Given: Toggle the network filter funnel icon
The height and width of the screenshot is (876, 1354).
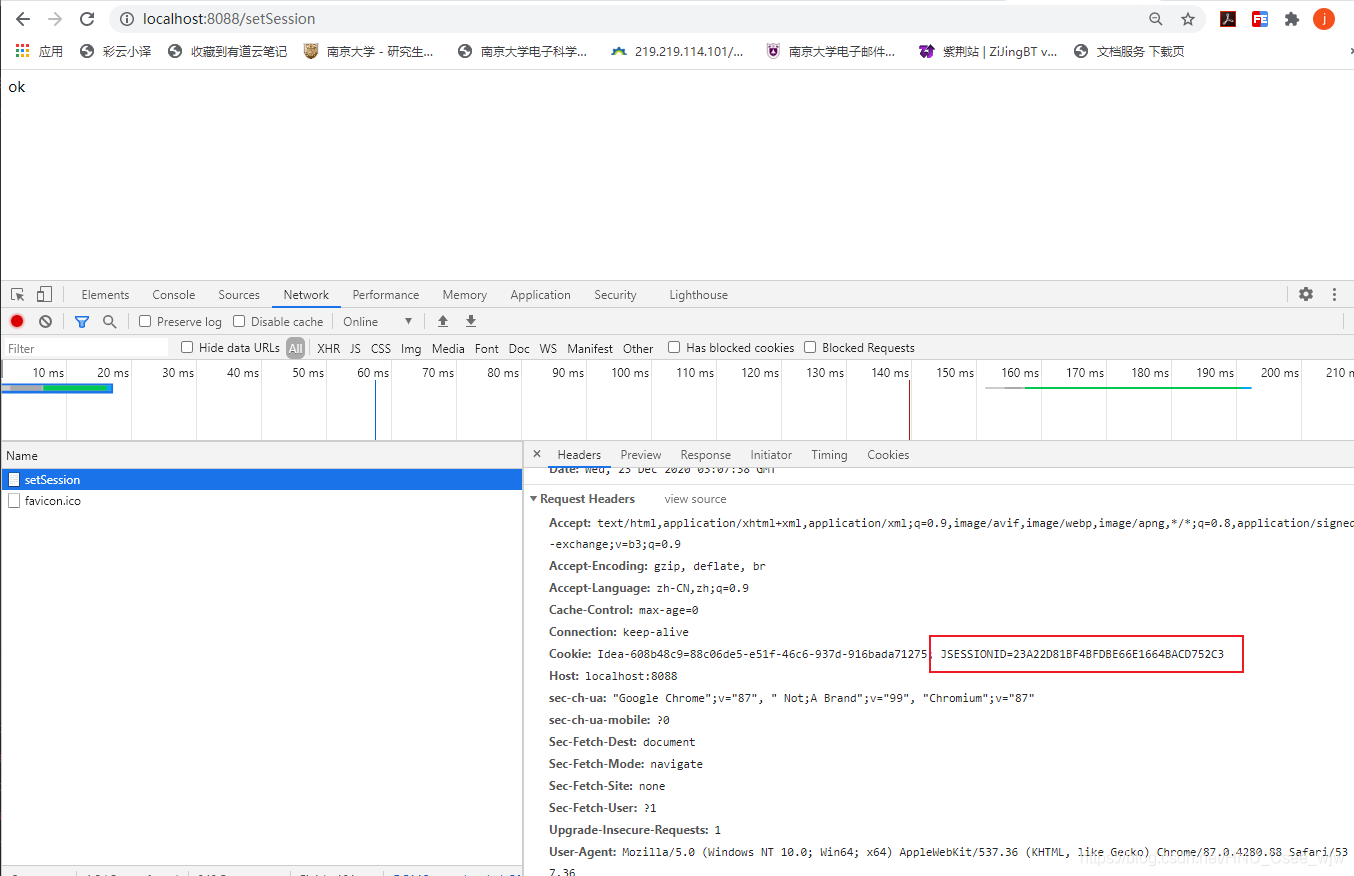Looking at the screenshot, I should click(x=82, y=321).
